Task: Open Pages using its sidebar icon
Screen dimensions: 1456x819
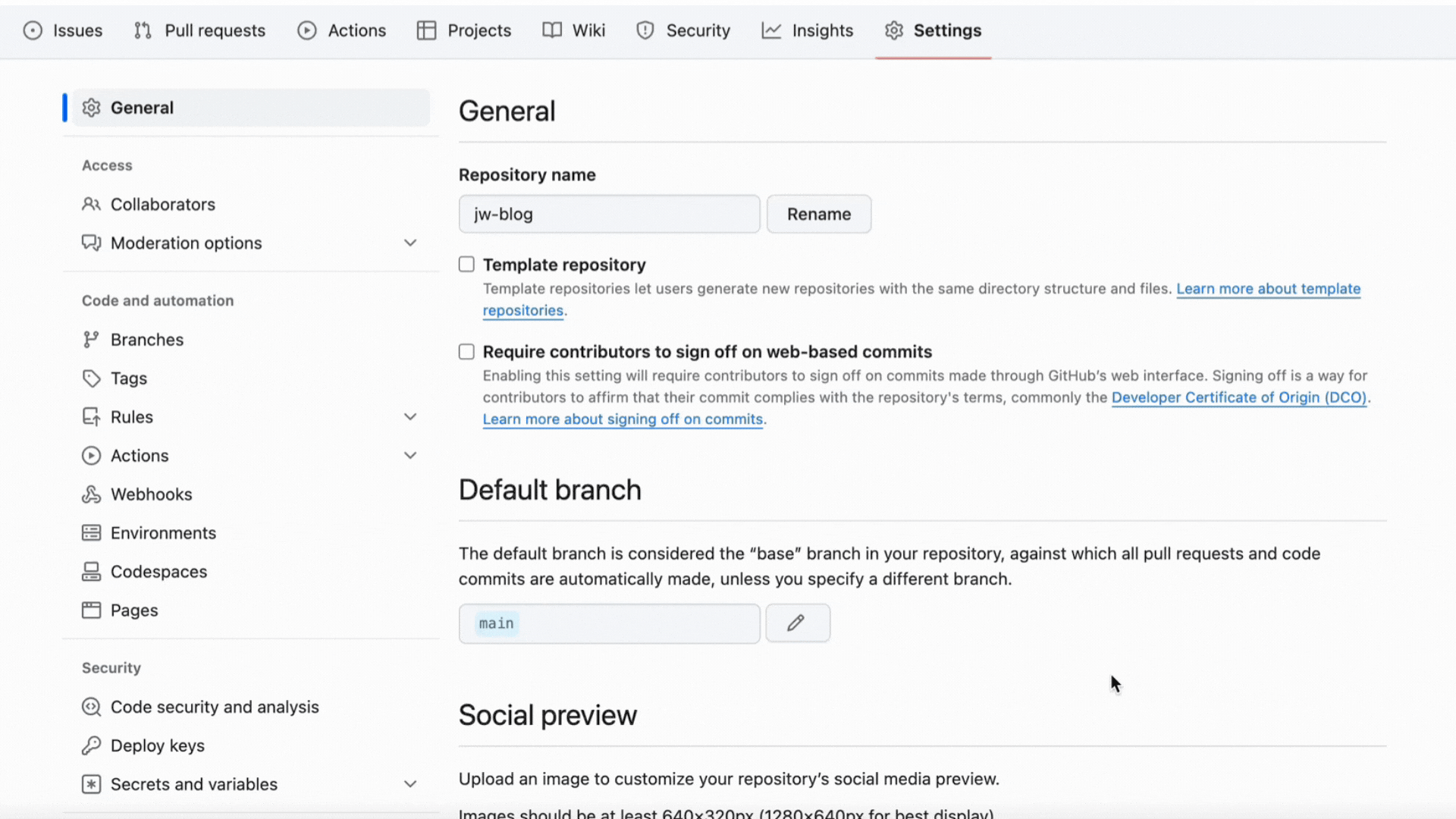Action: 91,610
